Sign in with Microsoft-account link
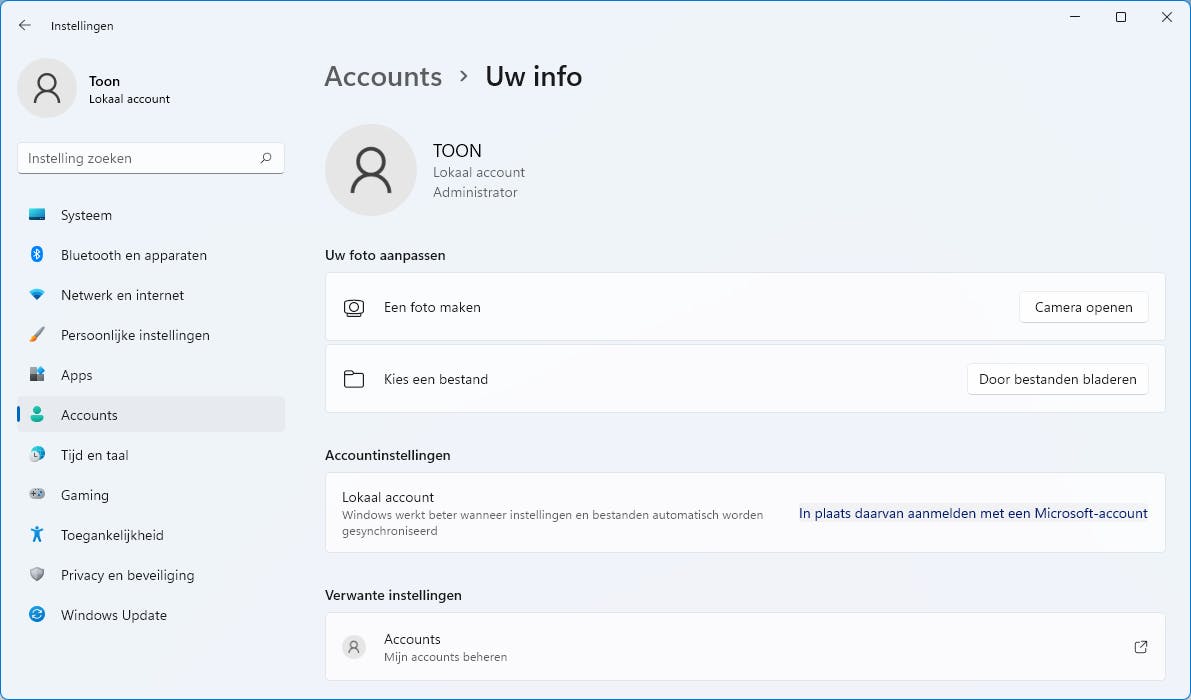The height and width of the screenshot is (700, 1191). (x=973, y=513)
